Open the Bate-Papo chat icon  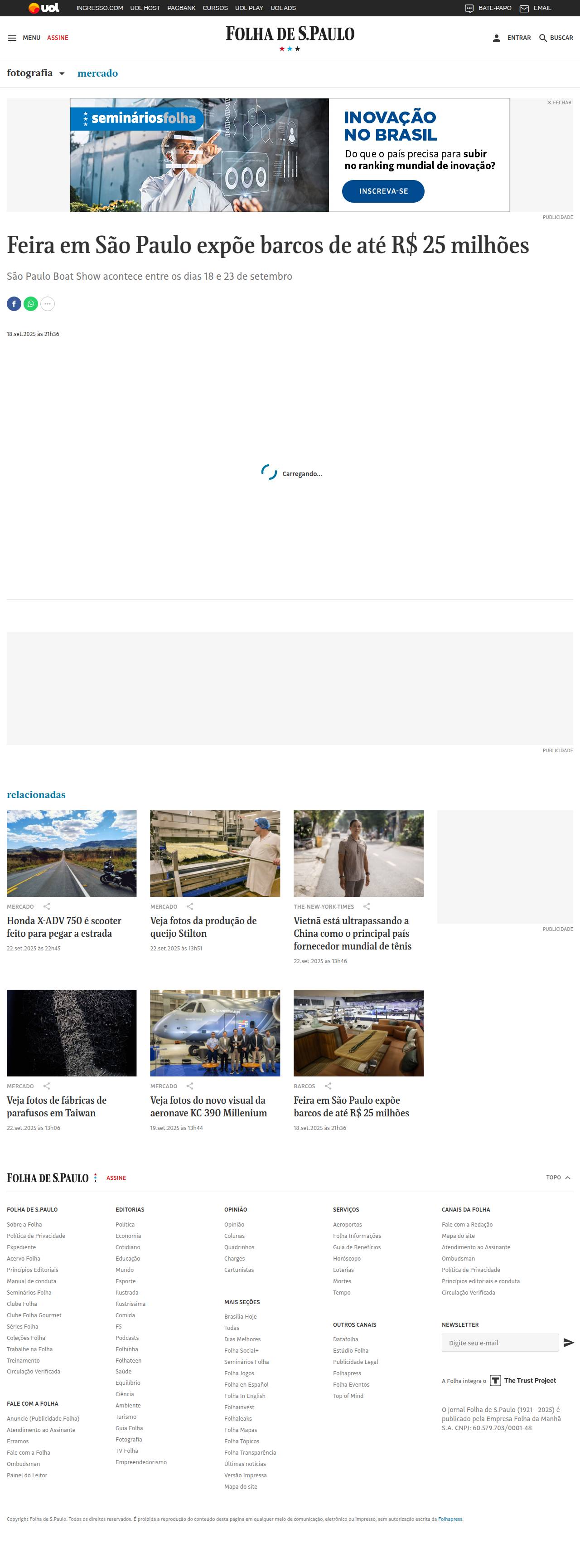469,8
